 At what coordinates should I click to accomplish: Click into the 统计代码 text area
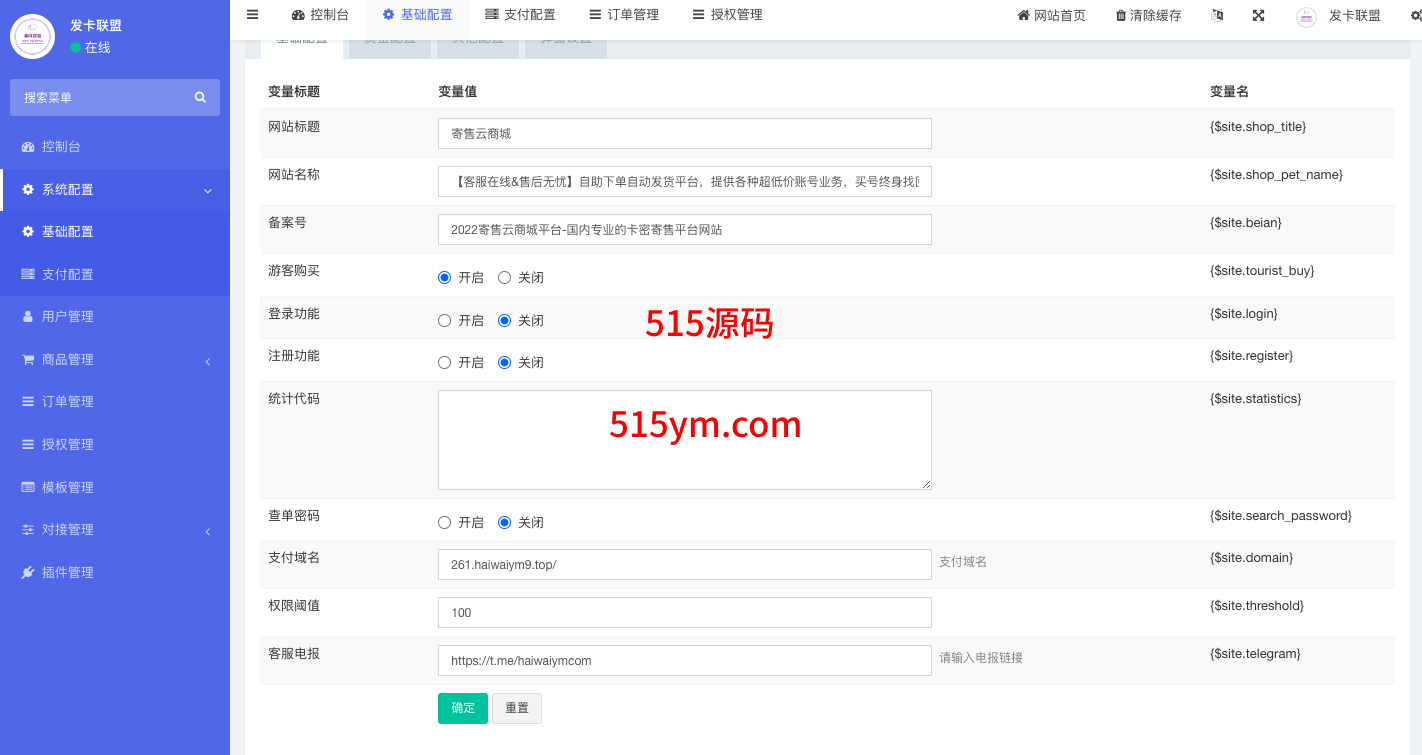(684, 440)
